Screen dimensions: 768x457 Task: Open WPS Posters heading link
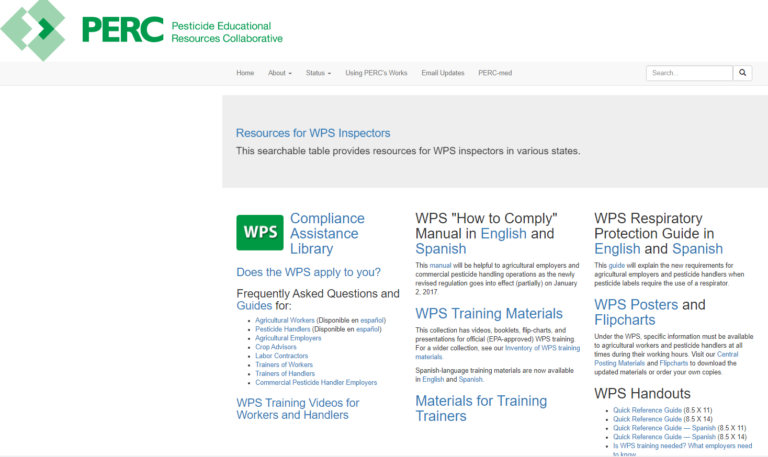point(636,305)
